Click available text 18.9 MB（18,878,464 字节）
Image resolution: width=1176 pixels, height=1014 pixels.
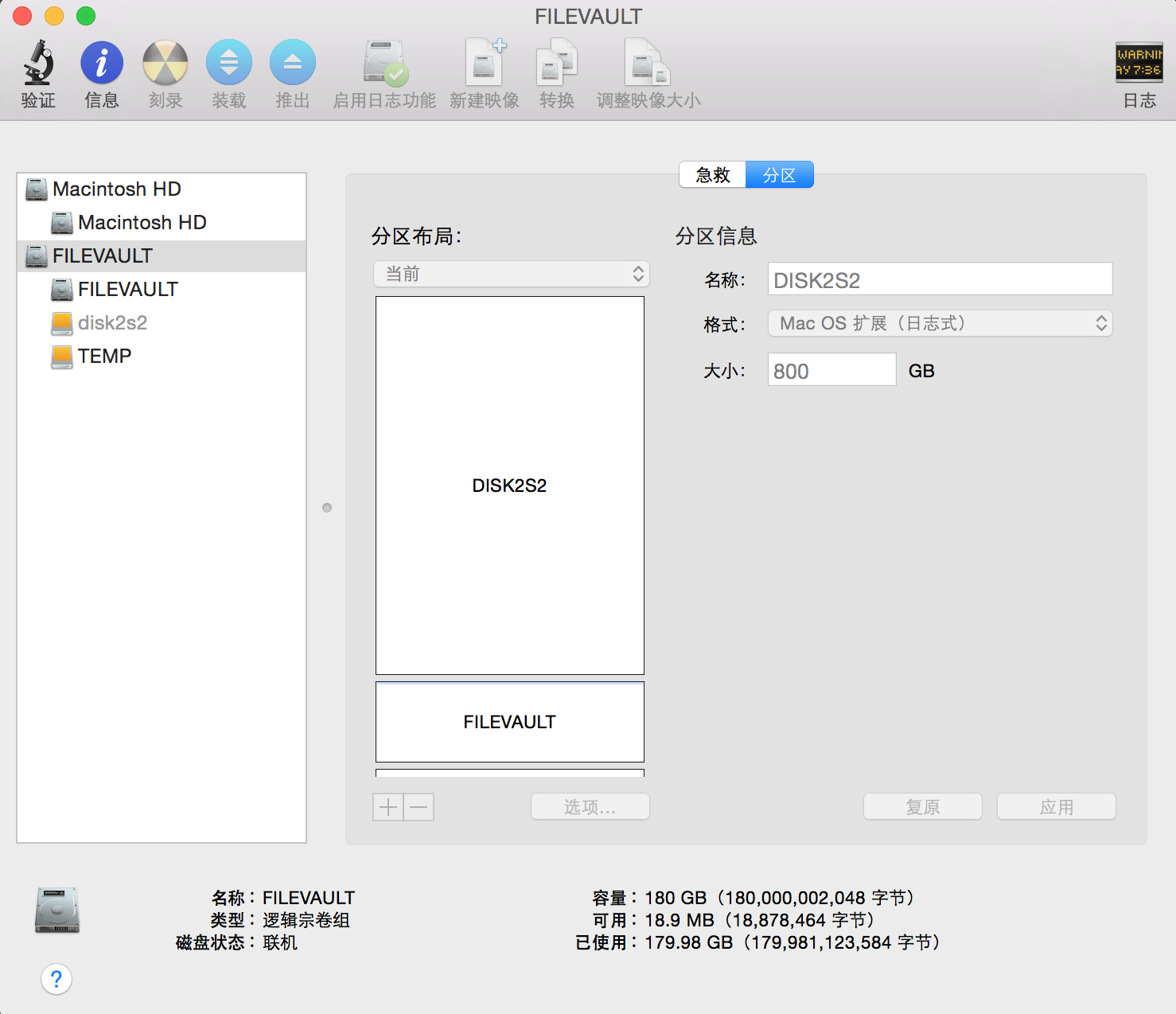[761, 920]
